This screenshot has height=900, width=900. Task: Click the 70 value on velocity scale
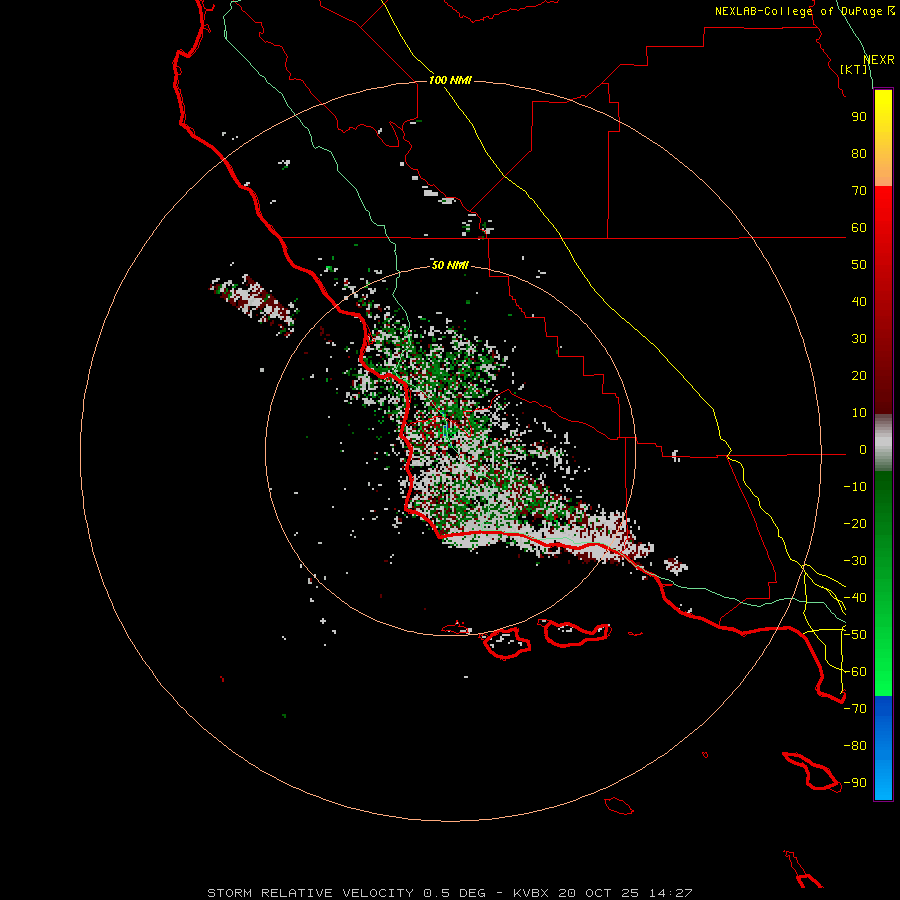click(x=859, y=191)
